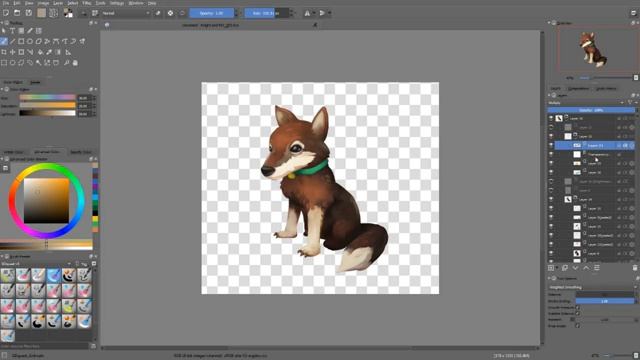The width and height of the screenshot is (640, 360).
Task: Open the brush presets chooser in toolbar
Action: [95, 13]
